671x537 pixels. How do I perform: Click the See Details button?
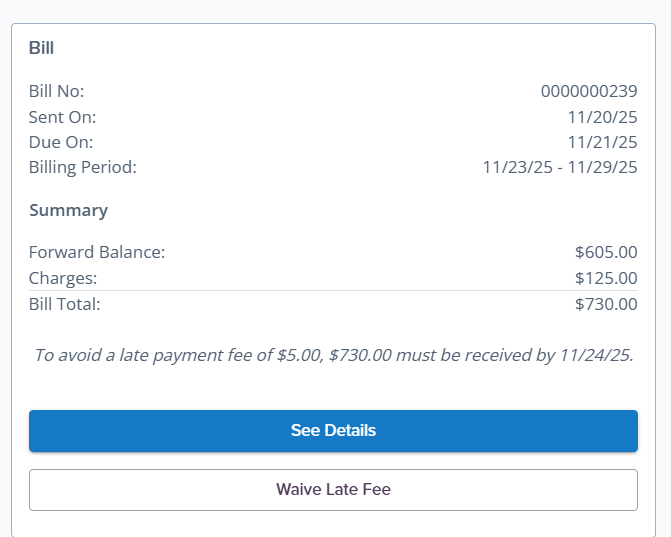pyautogui.click(x=333, y=431)
